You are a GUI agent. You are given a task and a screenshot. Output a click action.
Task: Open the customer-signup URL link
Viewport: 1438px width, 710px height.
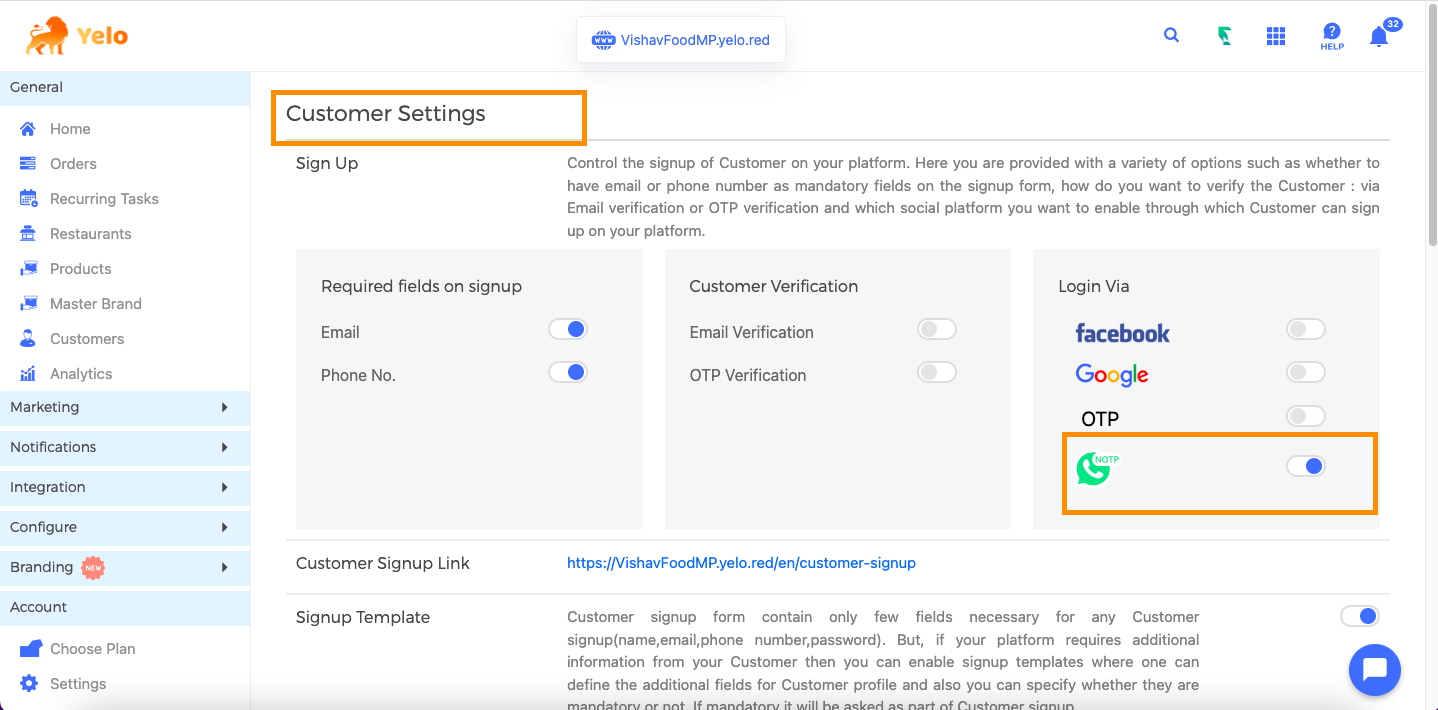(x=741, y=563)
